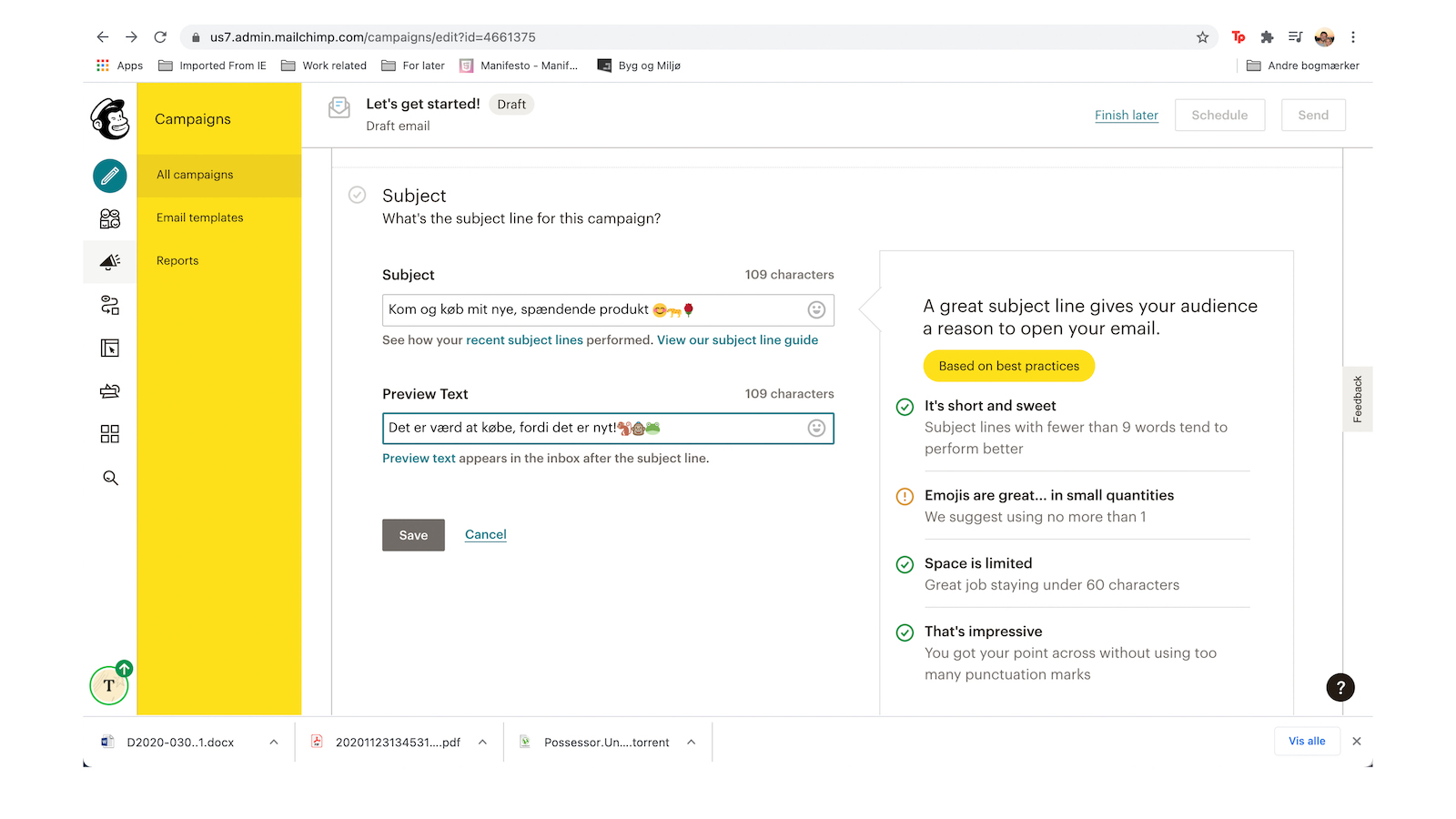Open the help question mark button
Image resolution: width=1456 pixels, height=819 pixels.
[1340, 687]
